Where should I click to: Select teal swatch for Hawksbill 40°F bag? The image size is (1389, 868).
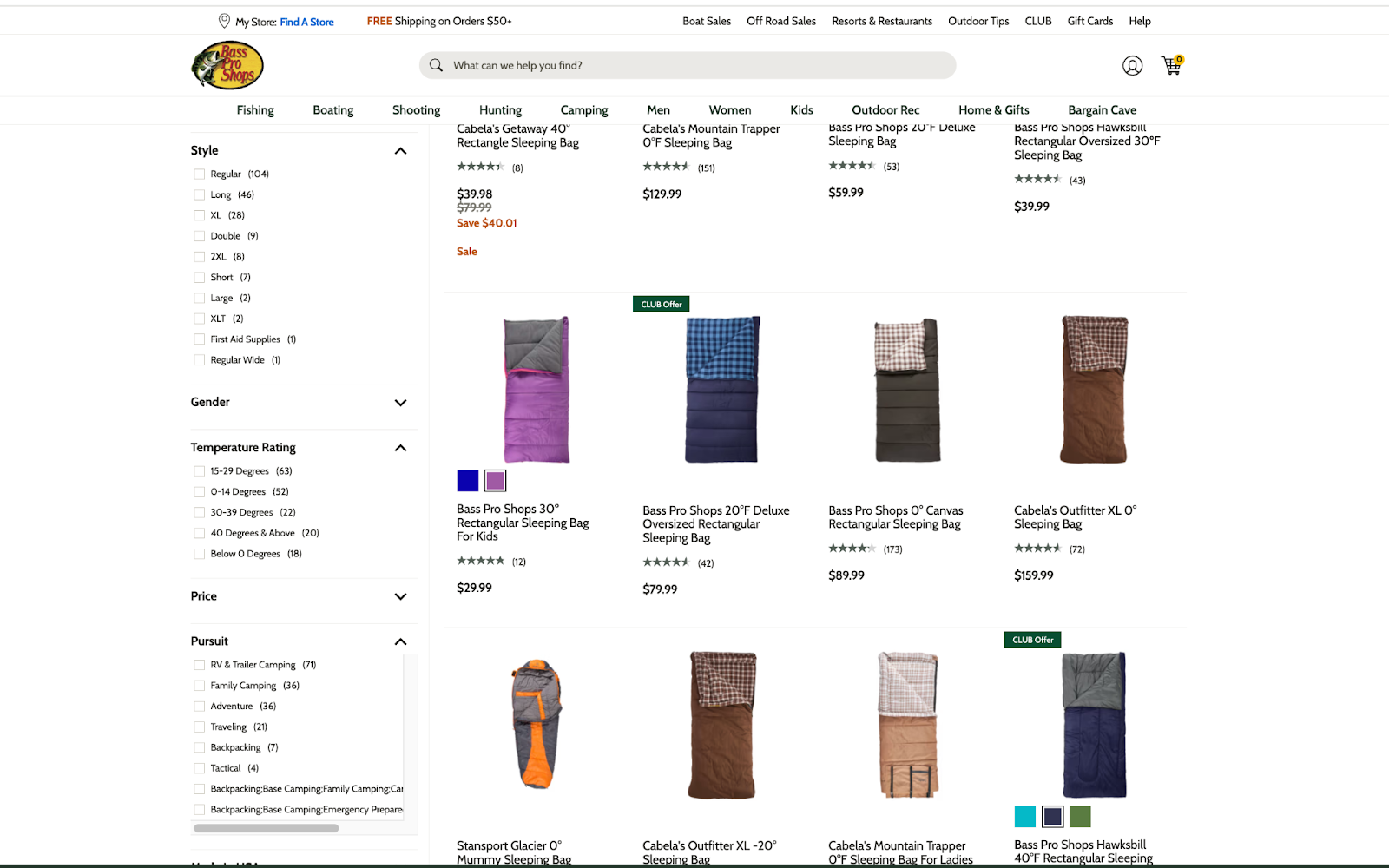(1025, 816)
